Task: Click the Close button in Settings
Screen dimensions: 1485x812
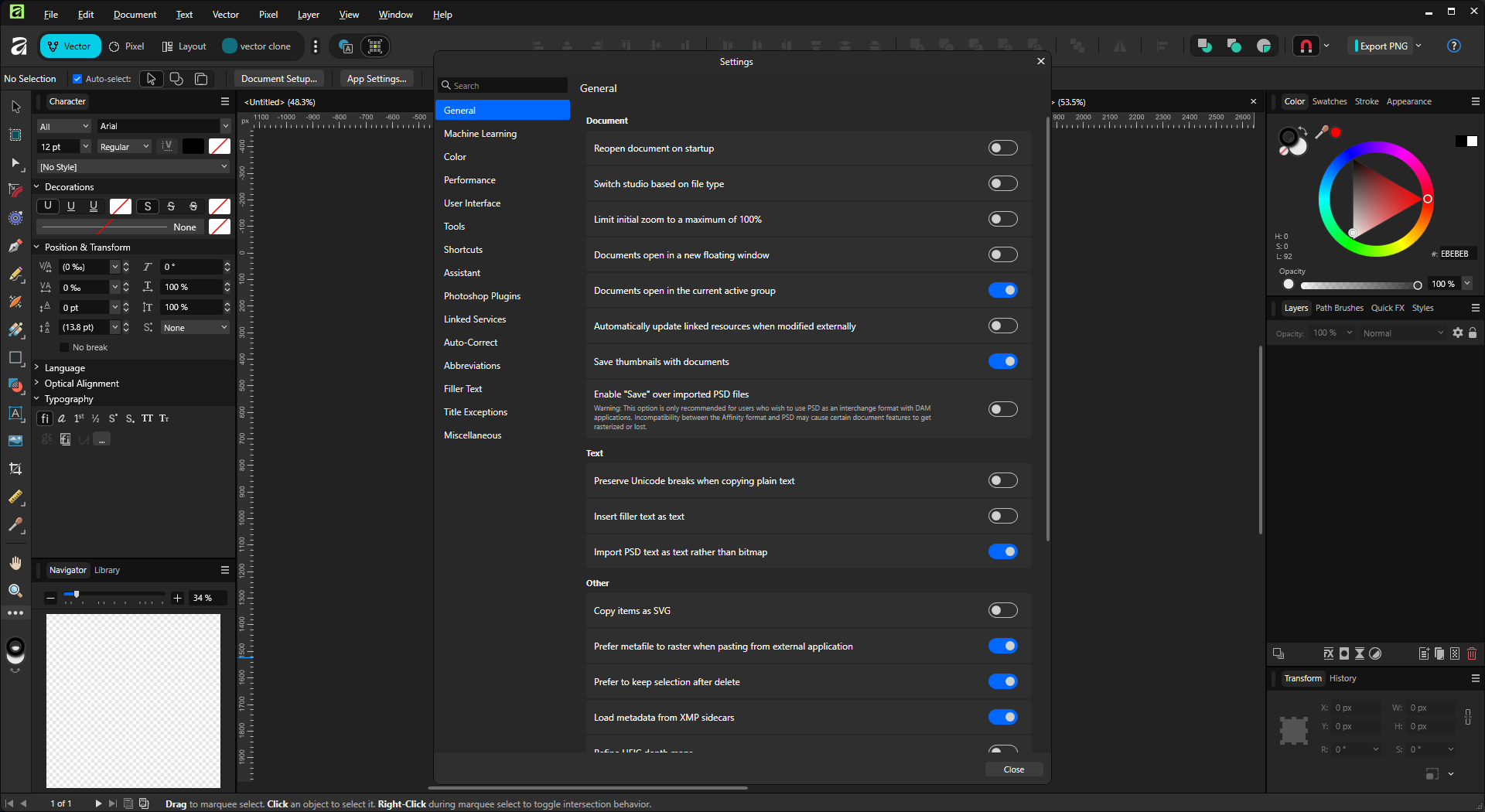Action: (x=1013, y=769)
